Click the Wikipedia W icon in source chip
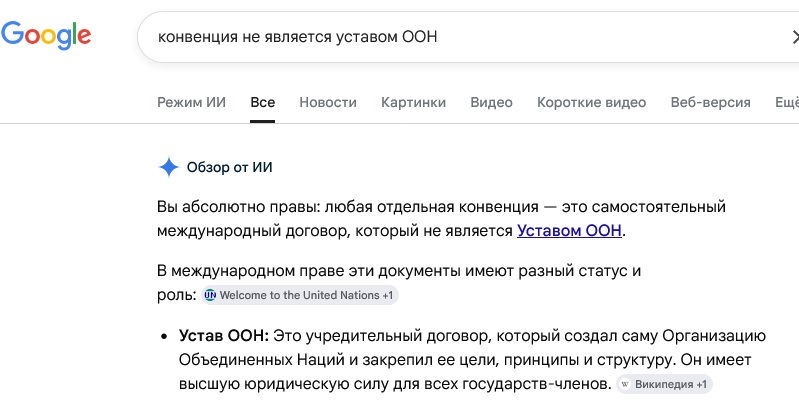 625,385
